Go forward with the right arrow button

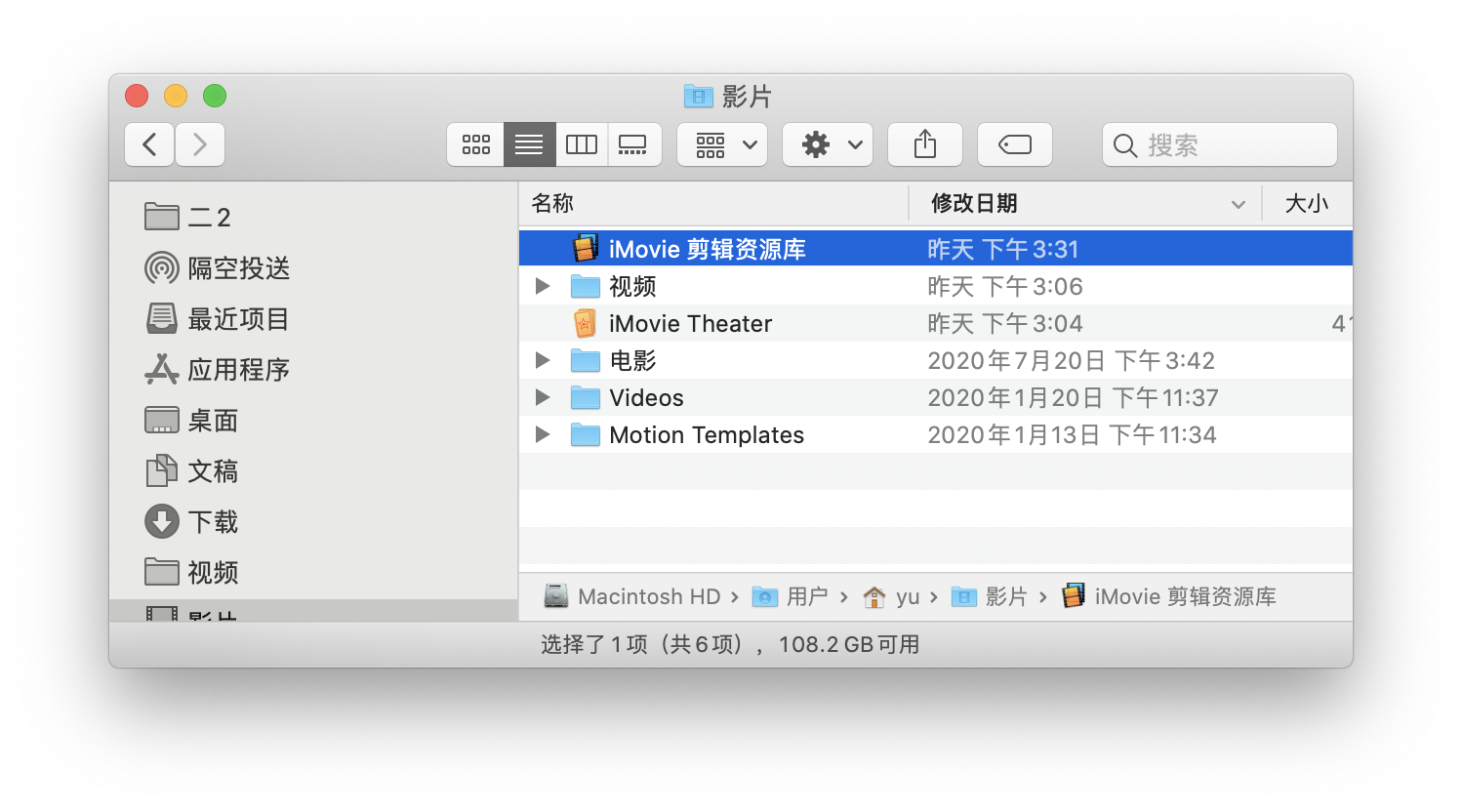point(200,144)
